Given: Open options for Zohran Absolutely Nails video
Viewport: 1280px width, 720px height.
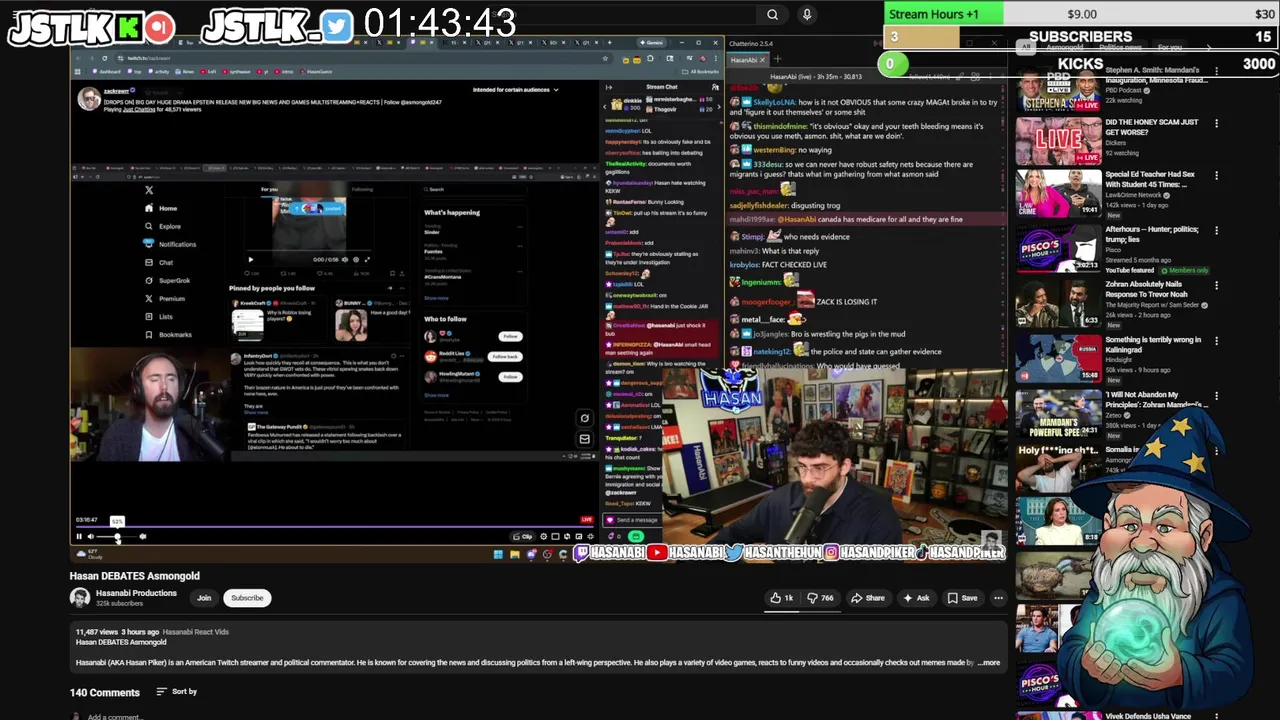Looking at the screenshot, I should coord(1216,286).
